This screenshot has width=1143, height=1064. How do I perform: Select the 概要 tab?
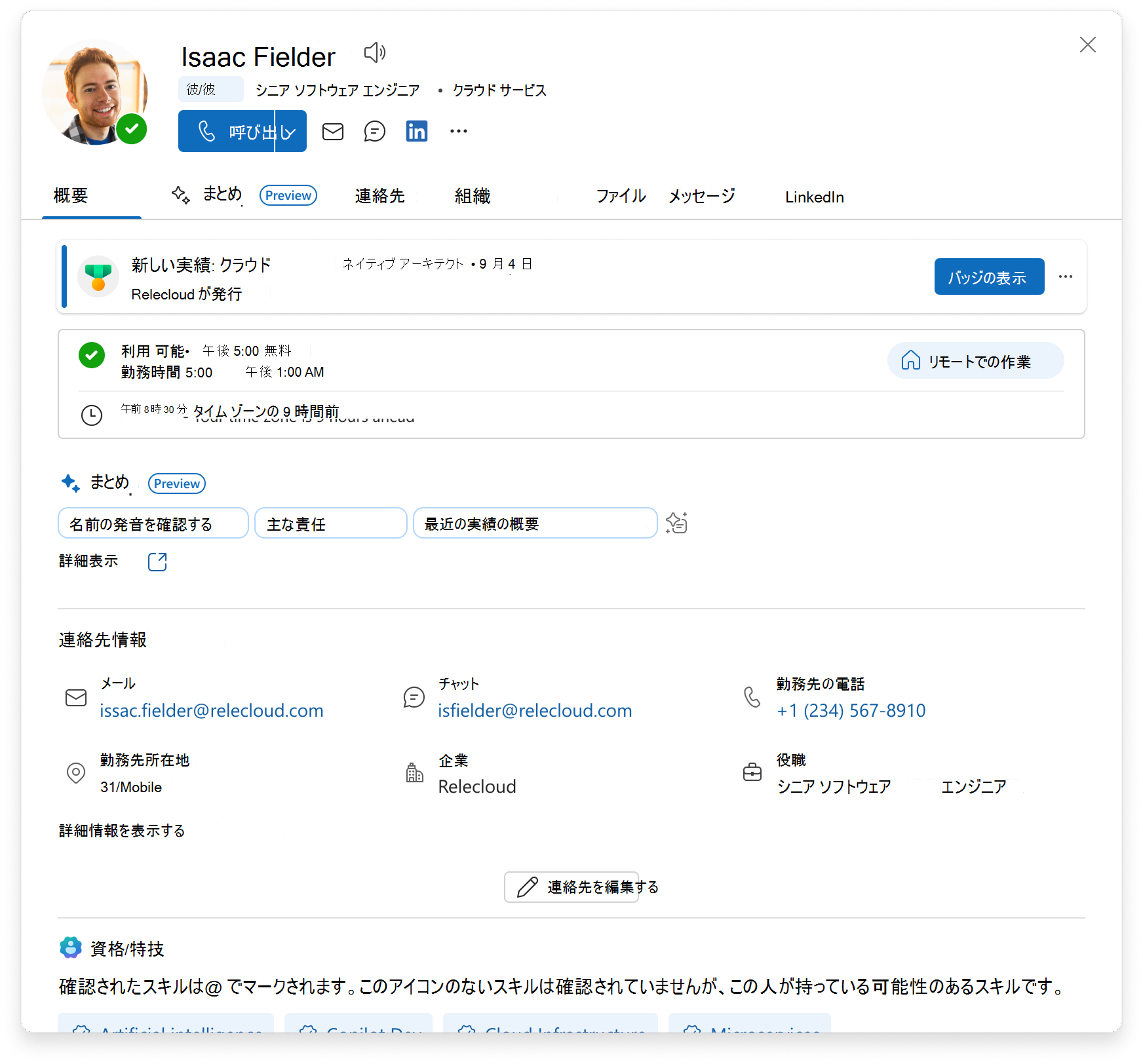pyautogui.click(x=71, y=195)
